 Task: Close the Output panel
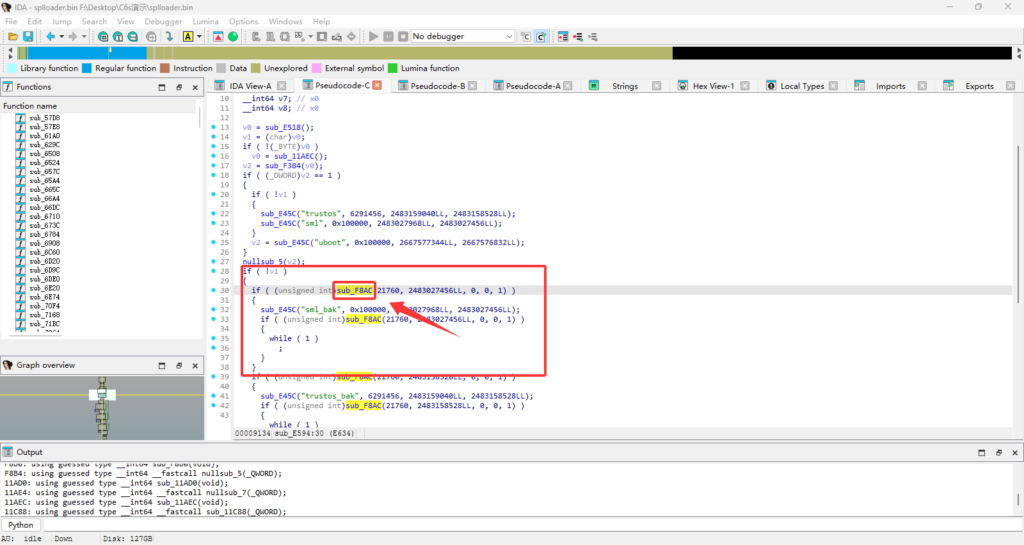1015,452
